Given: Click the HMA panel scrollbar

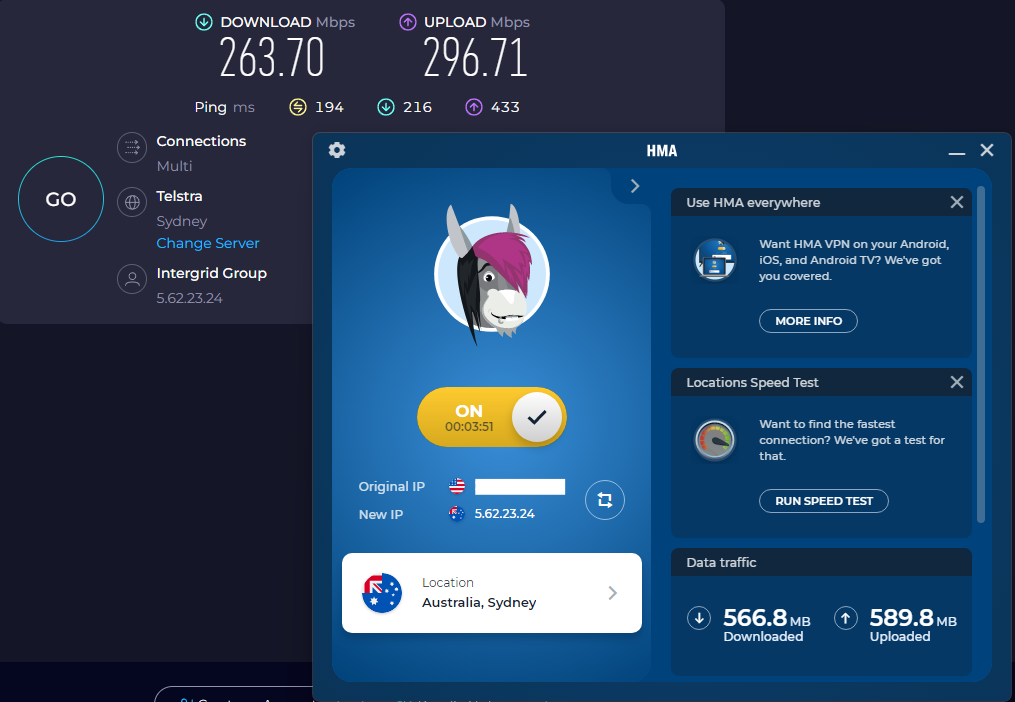Looking at the screenshot, I should click(981, 355).
